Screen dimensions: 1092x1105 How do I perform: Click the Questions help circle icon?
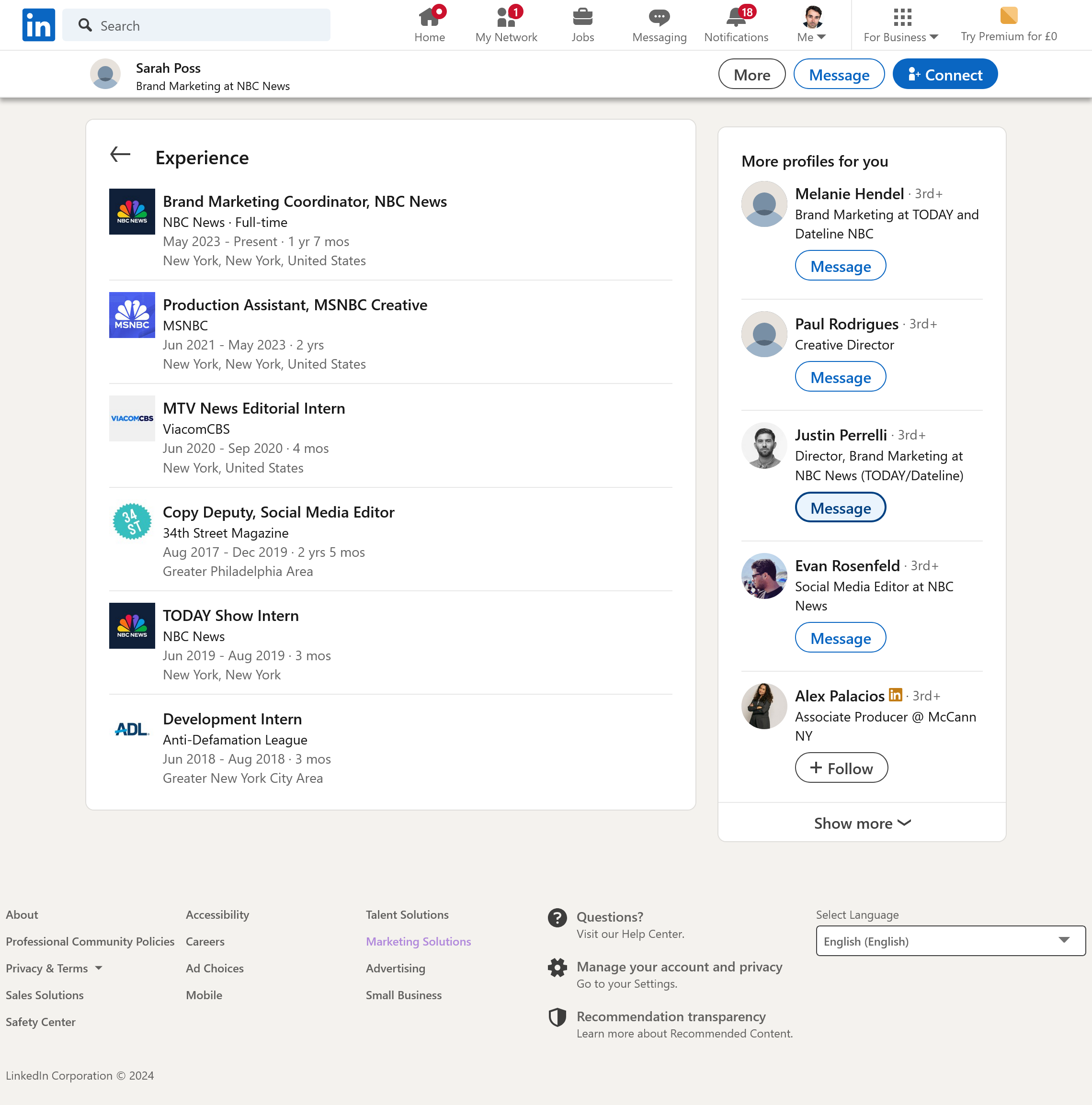pos(557,917)
